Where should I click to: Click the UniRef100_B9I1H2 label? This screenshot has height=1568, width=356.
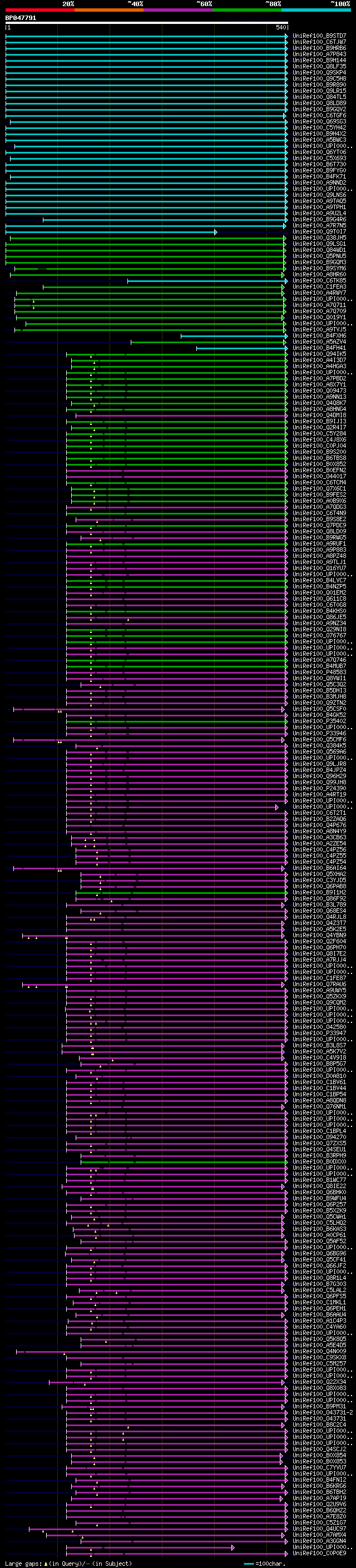[x=319, y=893]
